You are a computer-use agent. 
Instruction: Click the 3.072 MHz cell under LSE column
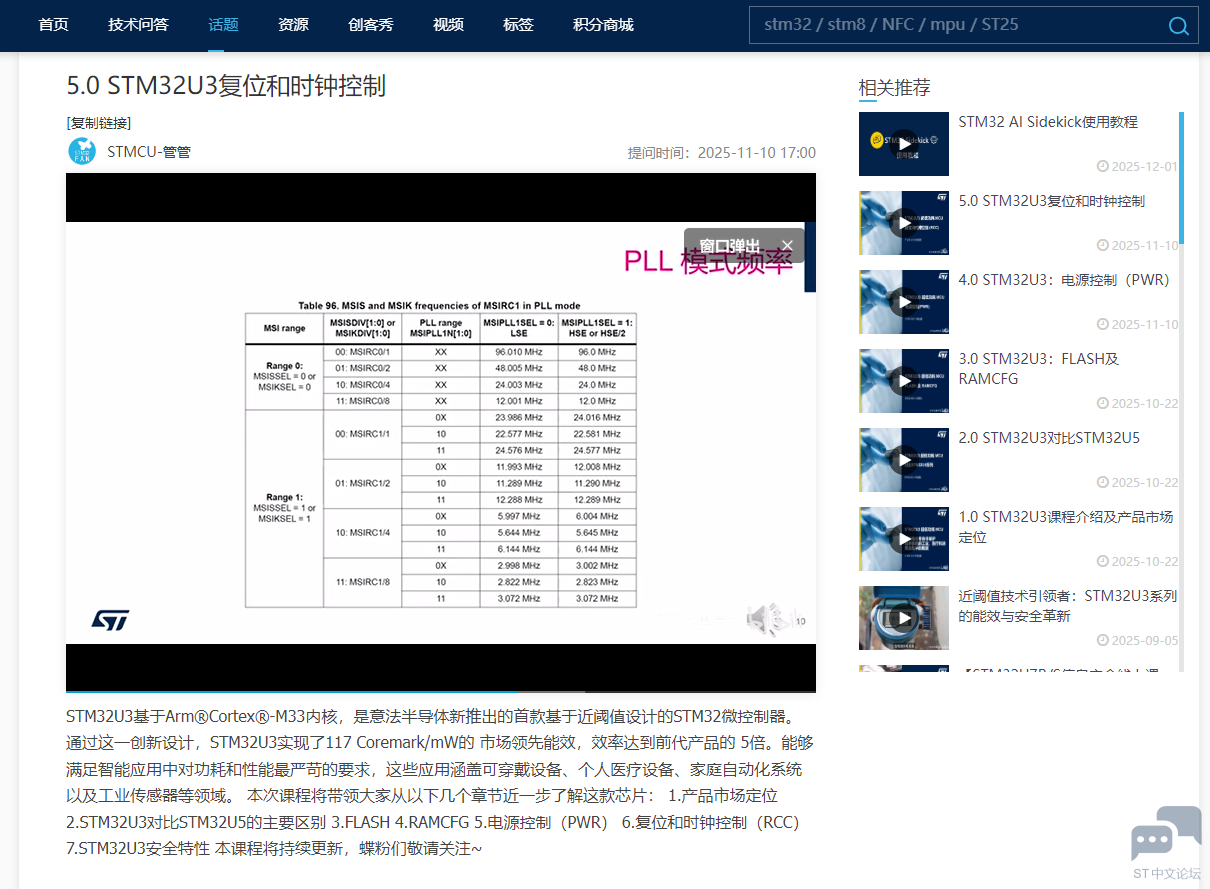point(518,598)
